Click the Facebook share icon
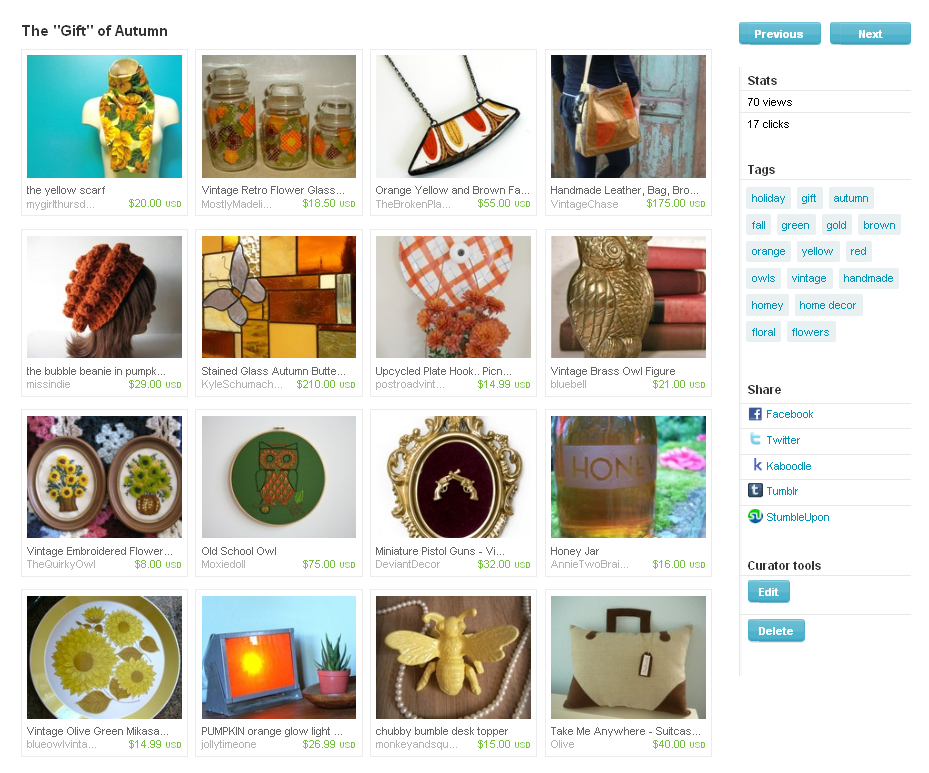This screenshot has width=929, height=773. tap(755, 414)
